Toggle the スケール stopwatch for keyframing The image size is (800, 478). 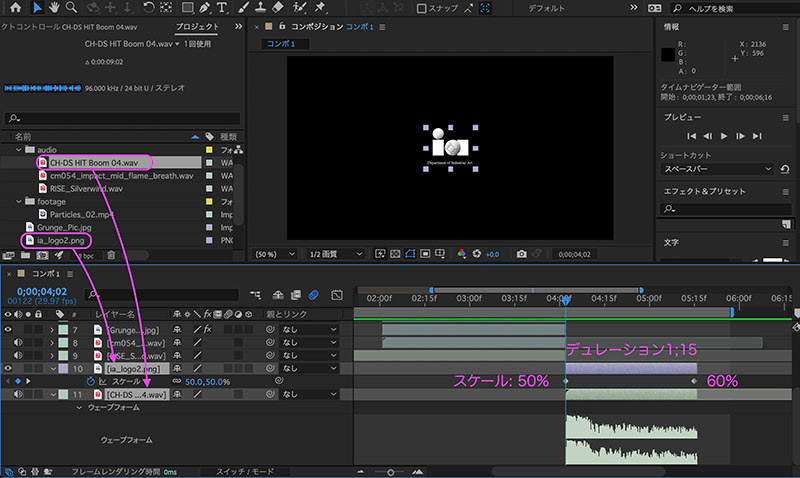91,381
